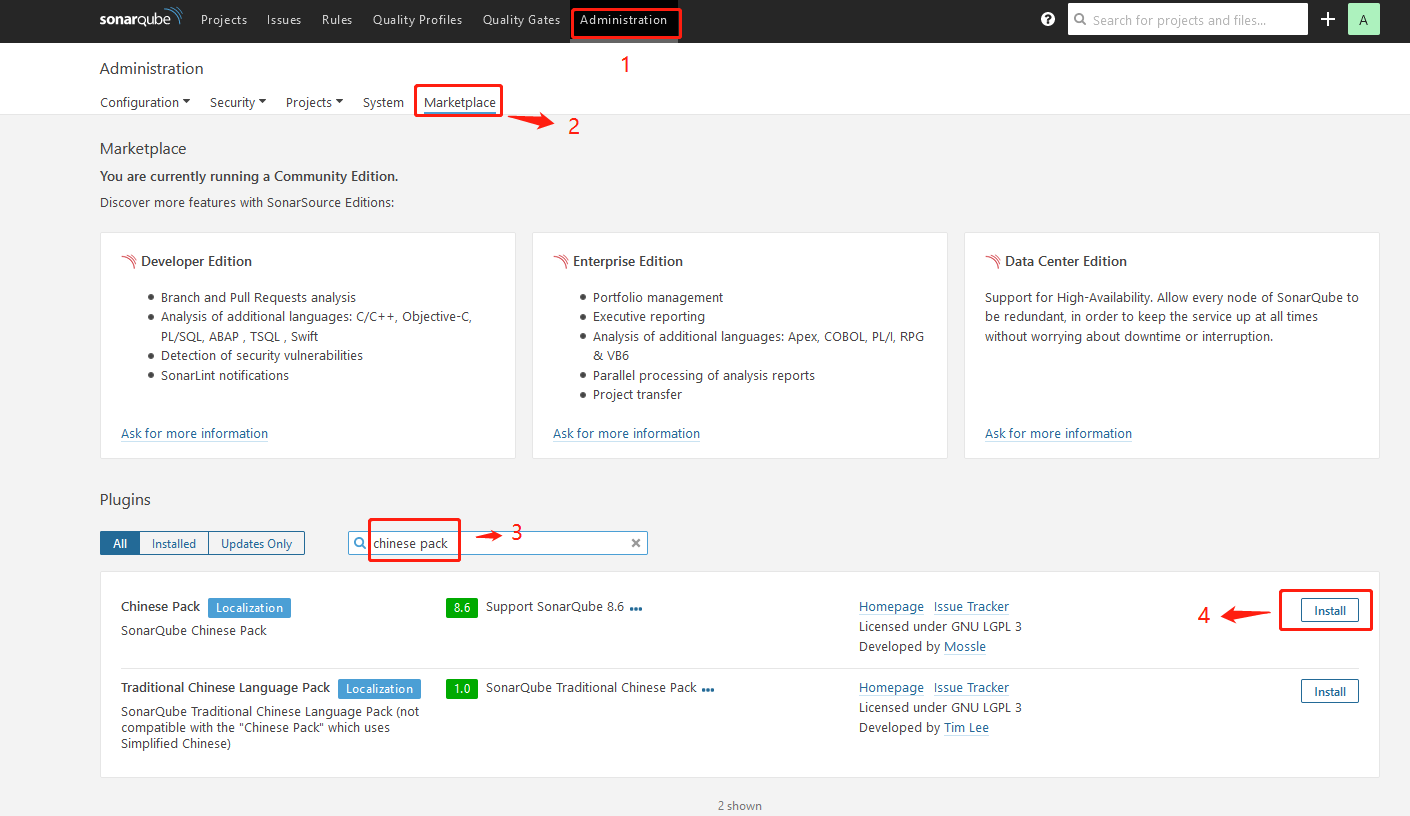Open the Administration menu

tap(625, 19)
